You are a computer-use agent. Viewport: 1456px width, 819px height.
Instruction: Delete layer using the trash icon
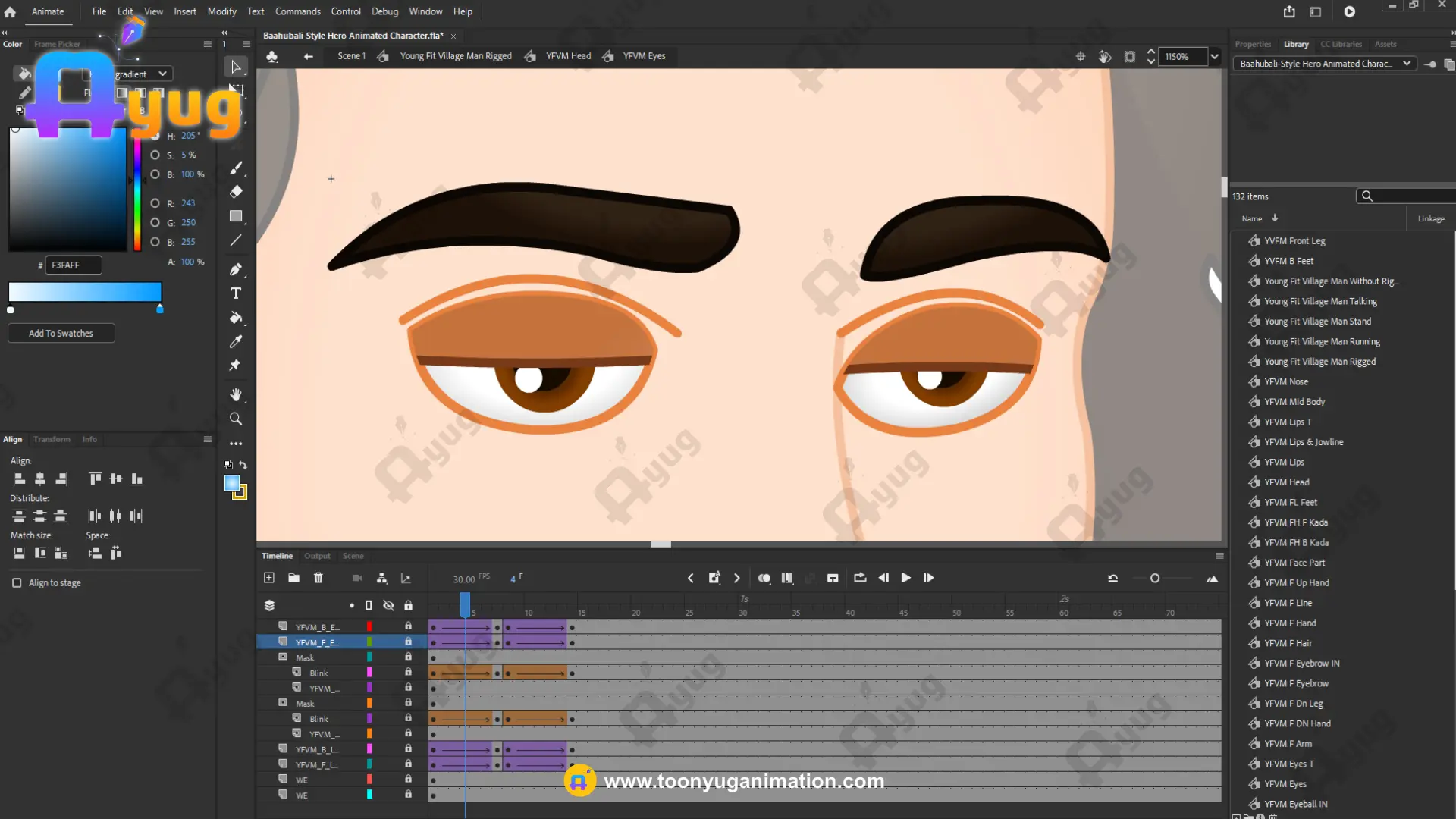tap(318, 578)
